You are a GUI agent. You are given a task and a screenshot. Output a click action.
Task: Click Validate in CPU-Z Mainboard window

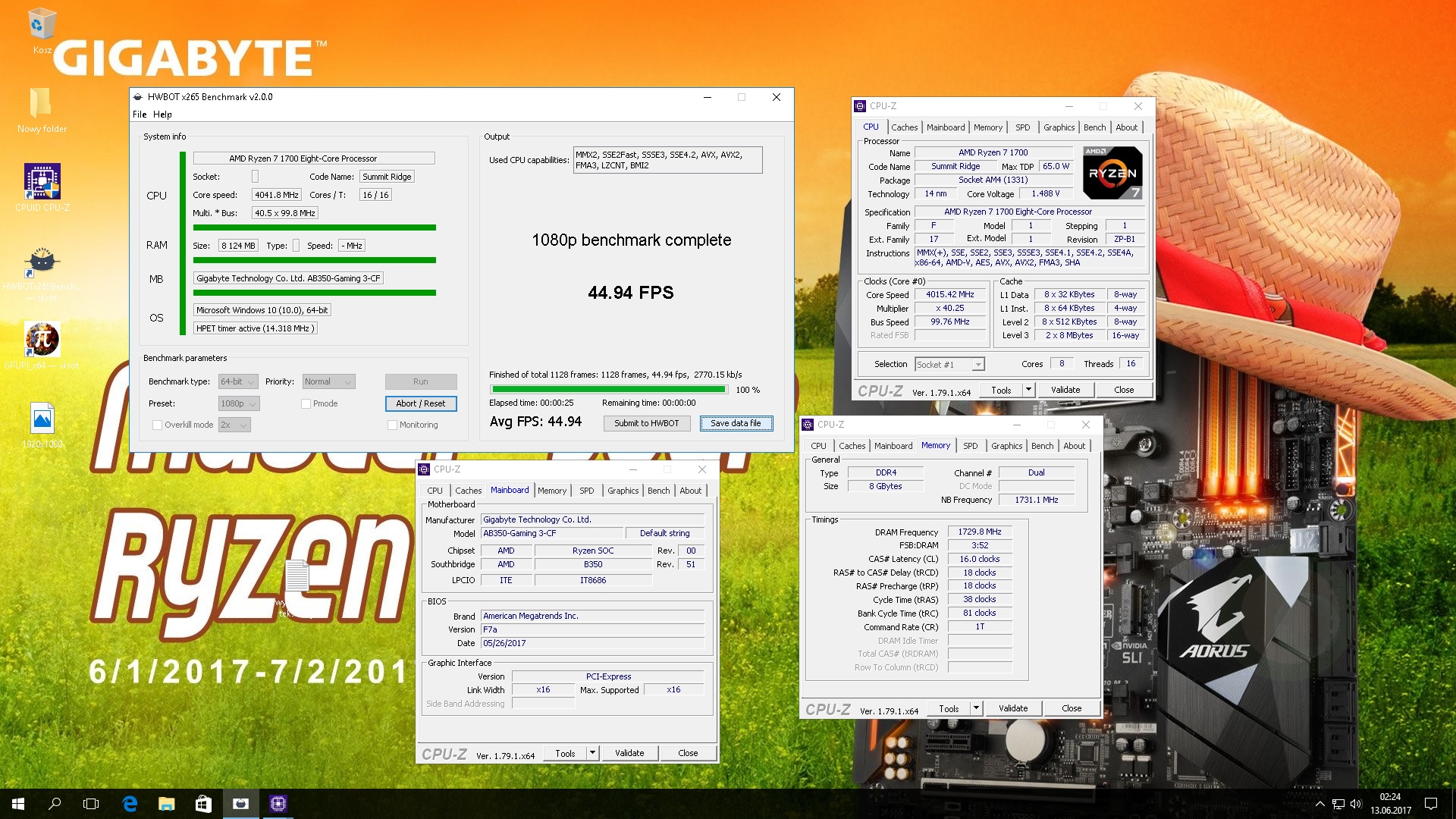point(629,753)
